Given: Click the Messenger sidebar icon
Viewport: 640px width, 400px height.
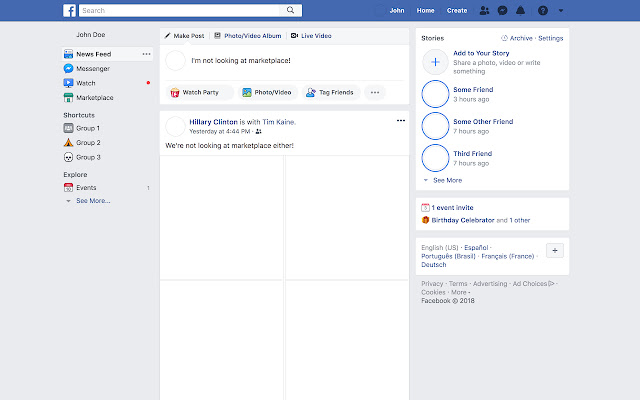Looking at the screenshot, I should [68, 69].
